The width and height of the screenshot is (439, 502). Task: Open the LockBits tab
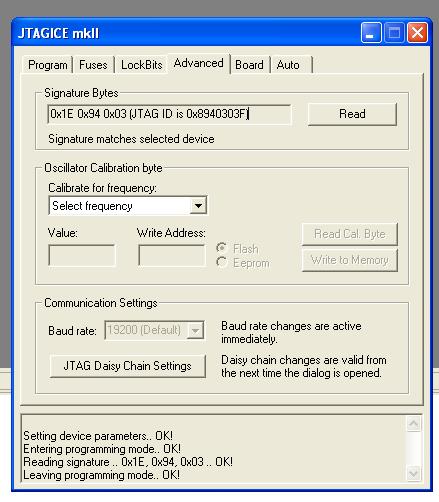[x=141, y=65]
